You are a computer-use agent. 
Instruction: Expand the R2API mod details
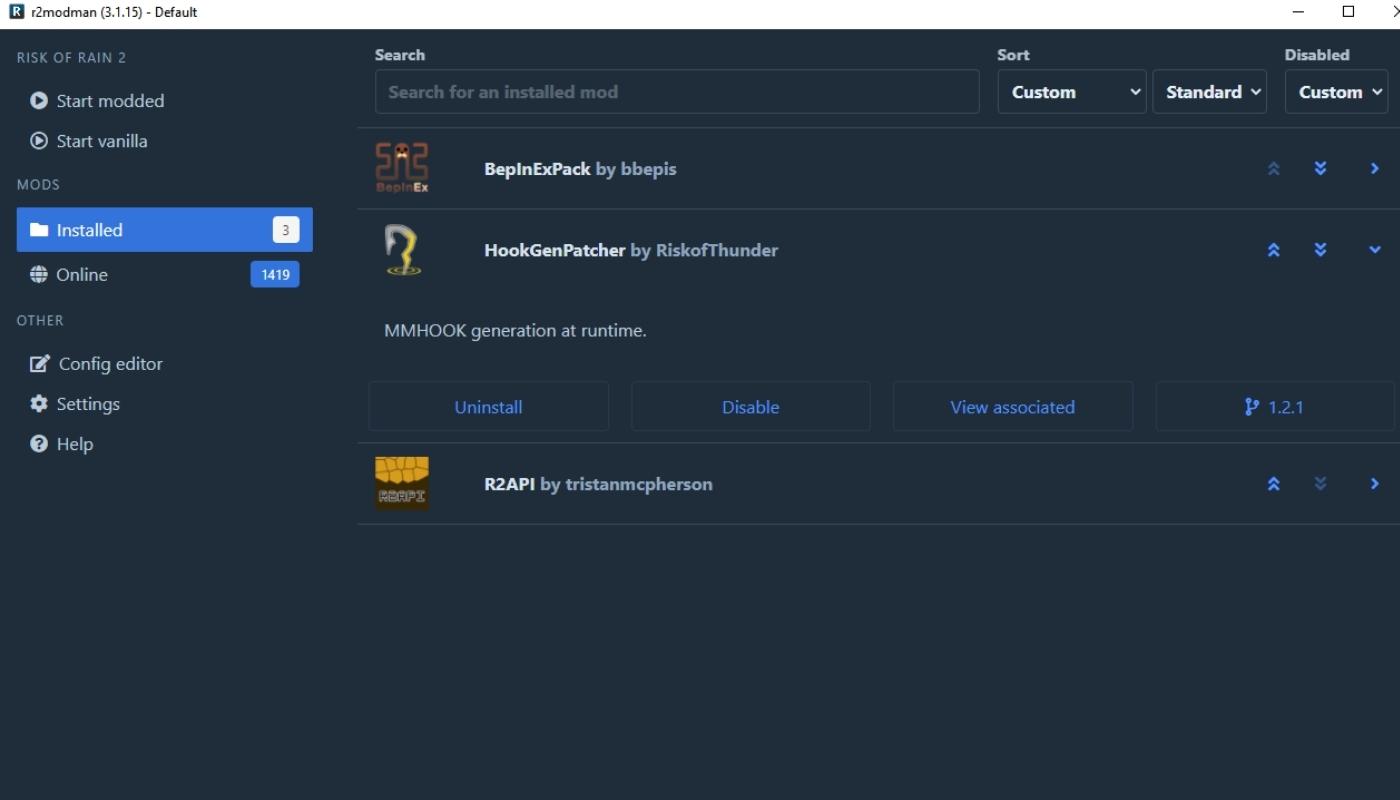[1375, 484]
